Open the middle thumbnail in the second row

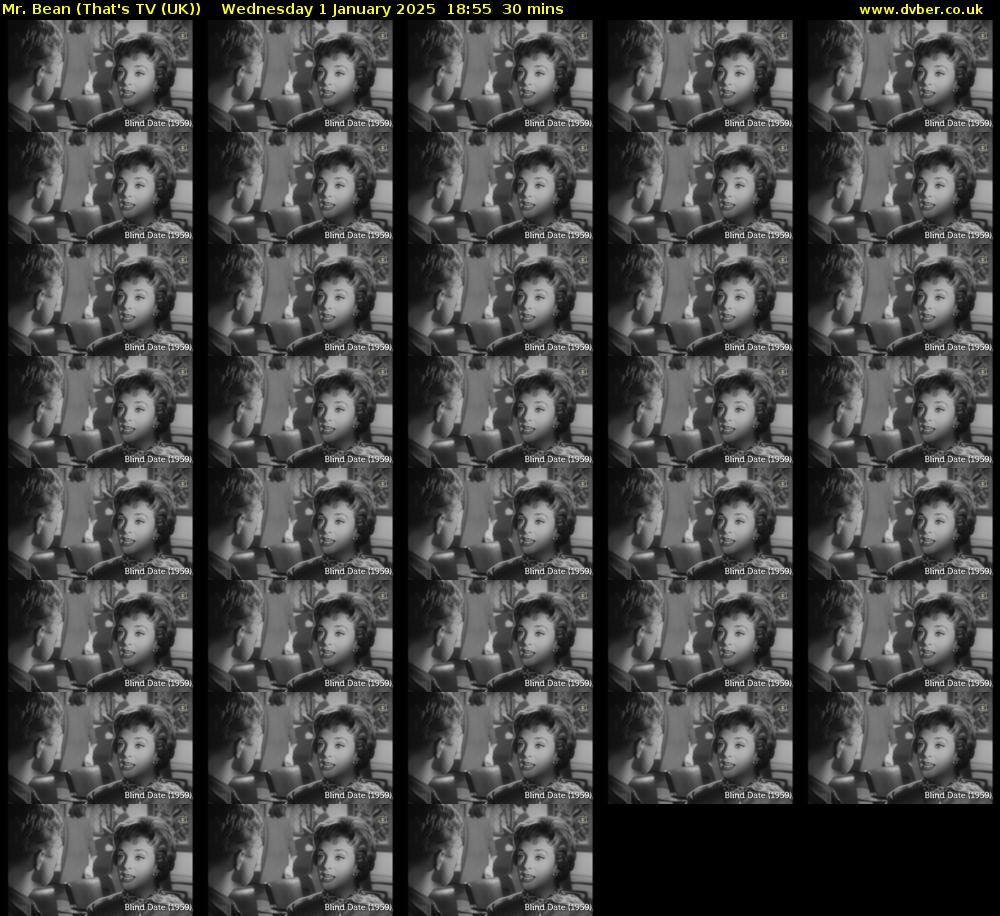pyautogui.click(x=500, y=188)
